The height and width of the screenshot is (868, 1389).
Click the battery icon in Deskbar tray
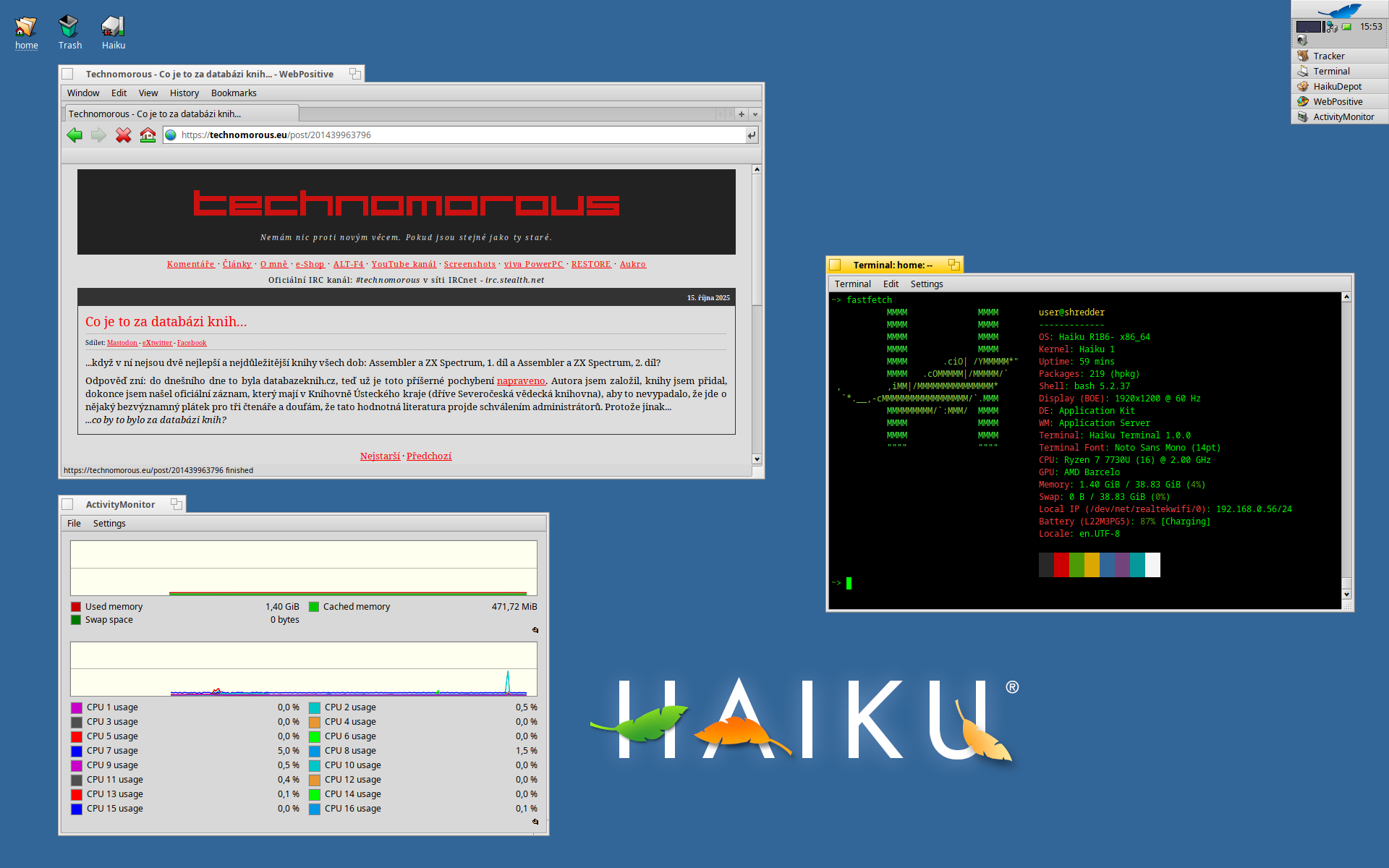tap(1347, 27)
